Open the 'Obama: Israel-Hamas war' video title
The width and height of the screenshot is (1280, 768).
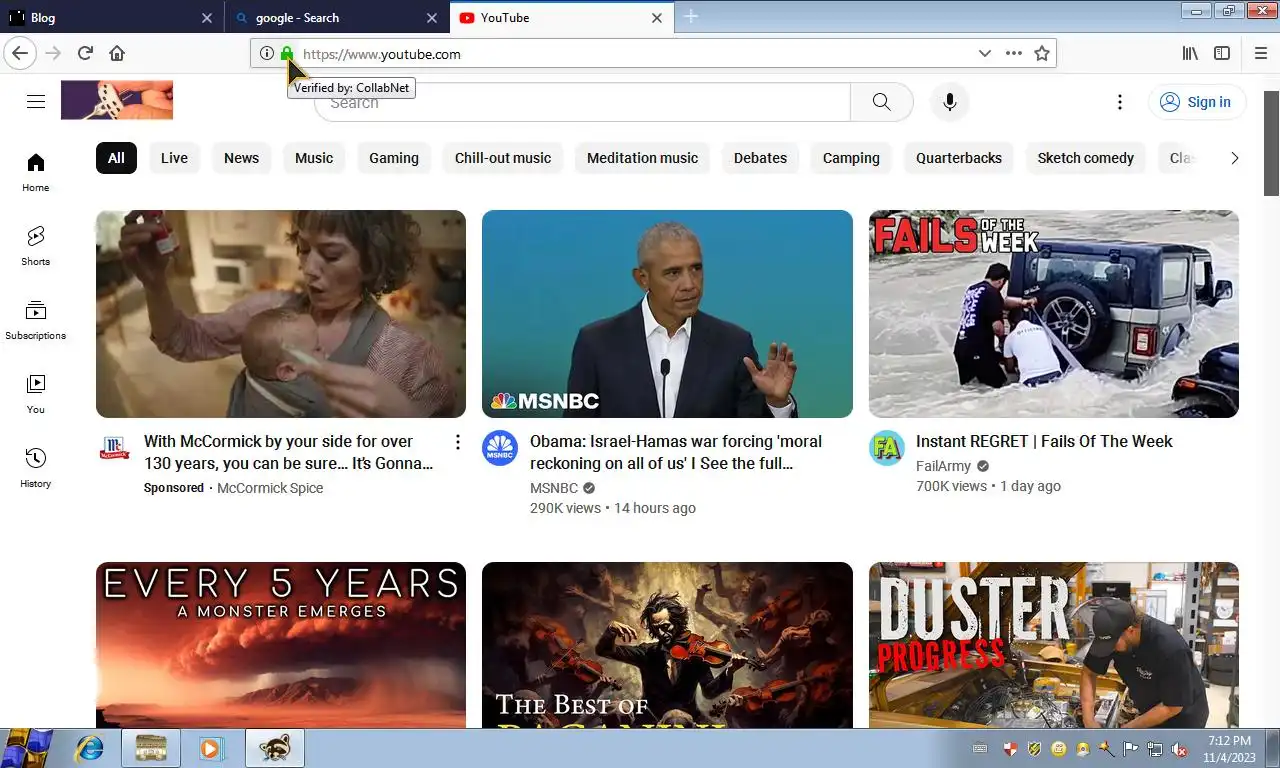tap(676, 452)
